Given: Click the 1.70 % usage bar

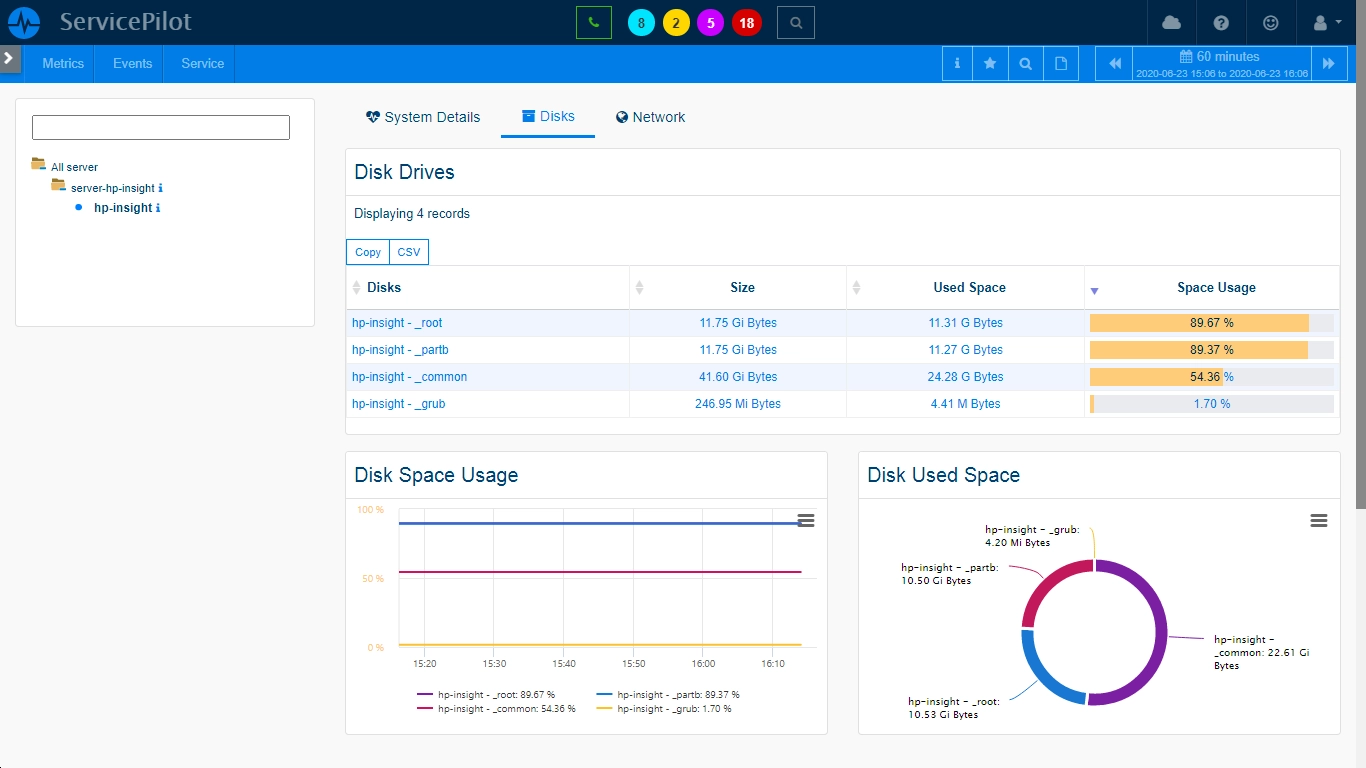Looking at the screenshot, I should click(x=1212, y=404).
